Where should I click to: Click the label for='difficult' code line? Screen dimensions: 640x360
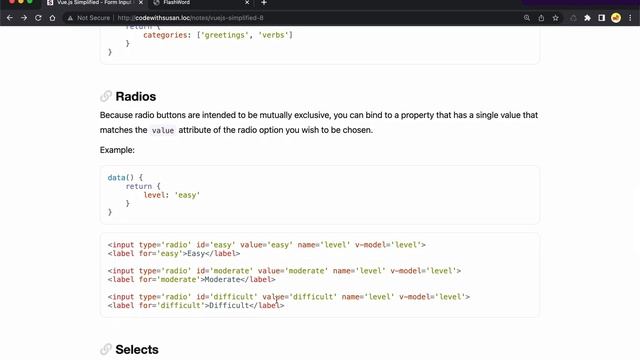(x=196, y=305)
